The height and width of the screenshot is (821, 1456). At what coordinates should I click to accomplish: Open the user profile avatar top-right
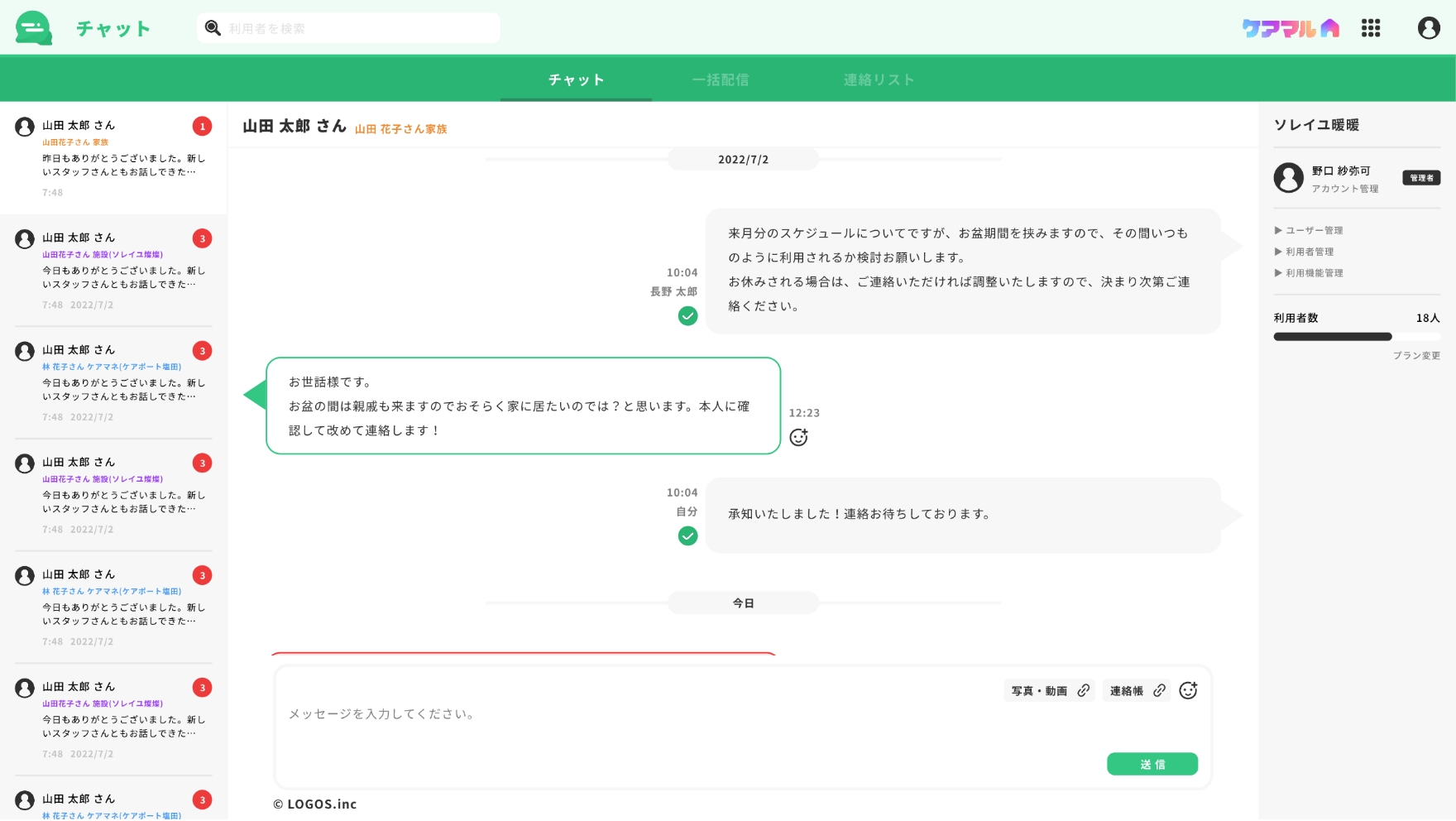pos(1429,28)
